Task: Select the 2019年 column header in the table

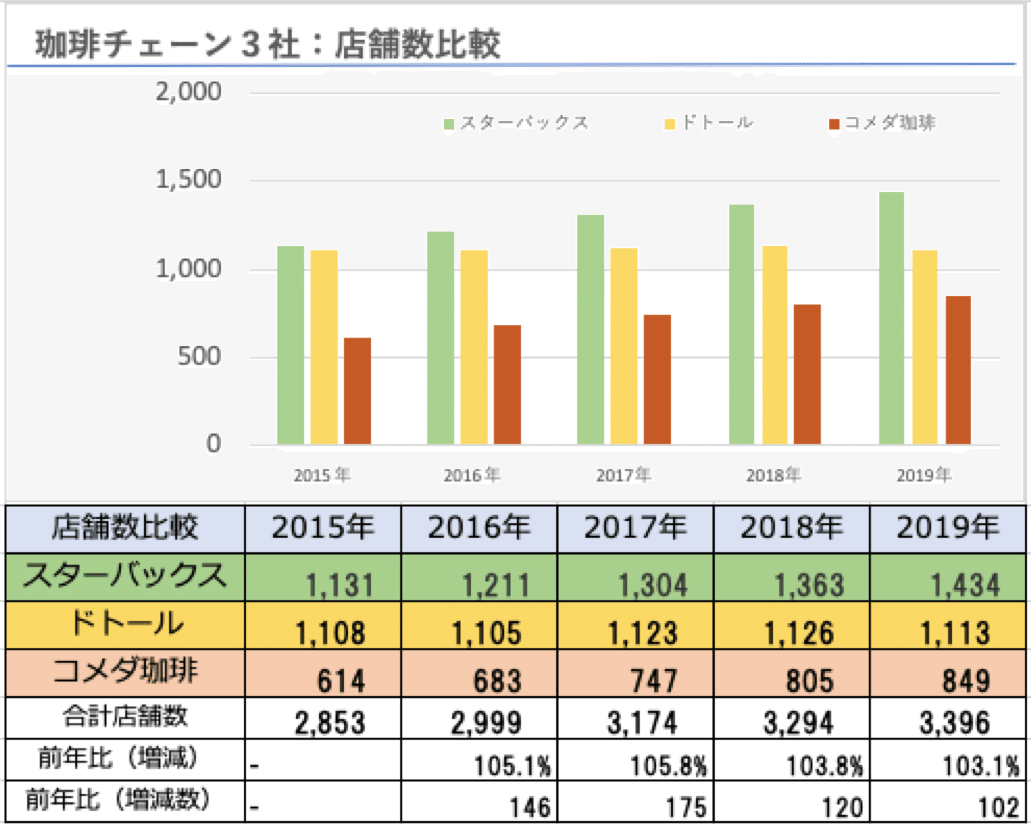Action: [946, 523]
